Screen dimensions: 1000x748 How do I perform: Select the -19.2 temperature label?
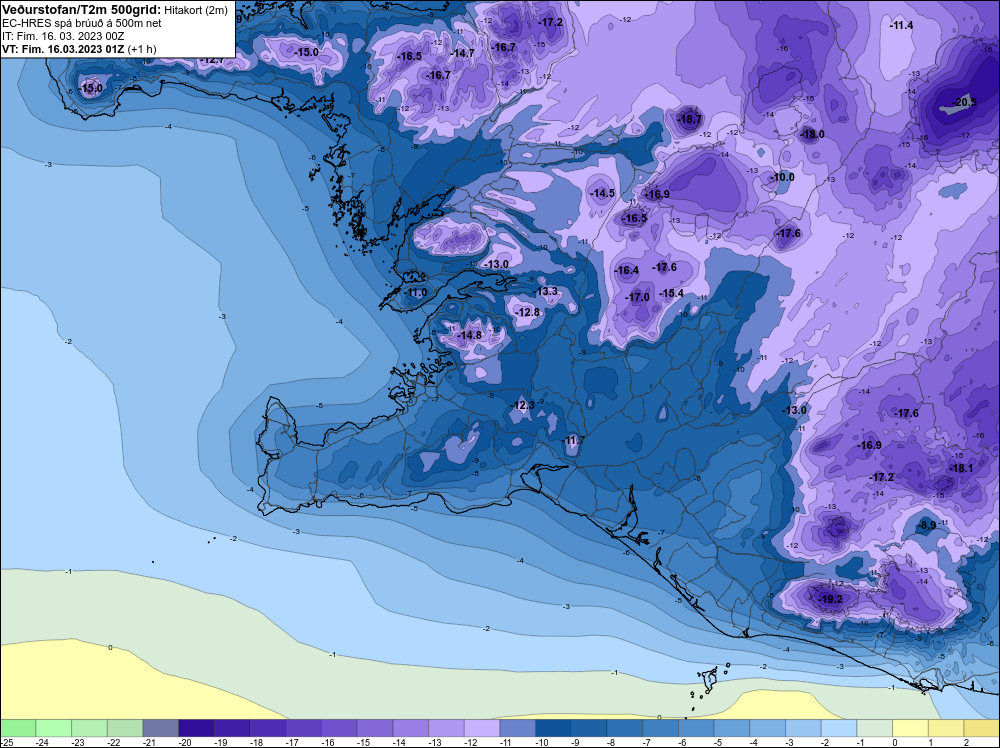(831, 599)
